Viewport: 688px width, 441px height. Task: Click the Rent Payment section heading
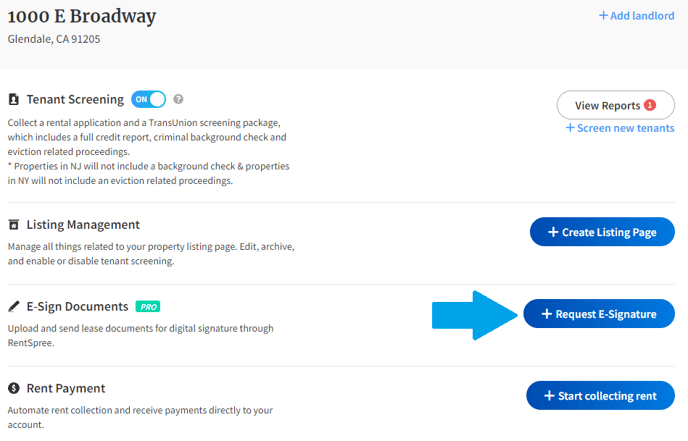pos(66,388)
